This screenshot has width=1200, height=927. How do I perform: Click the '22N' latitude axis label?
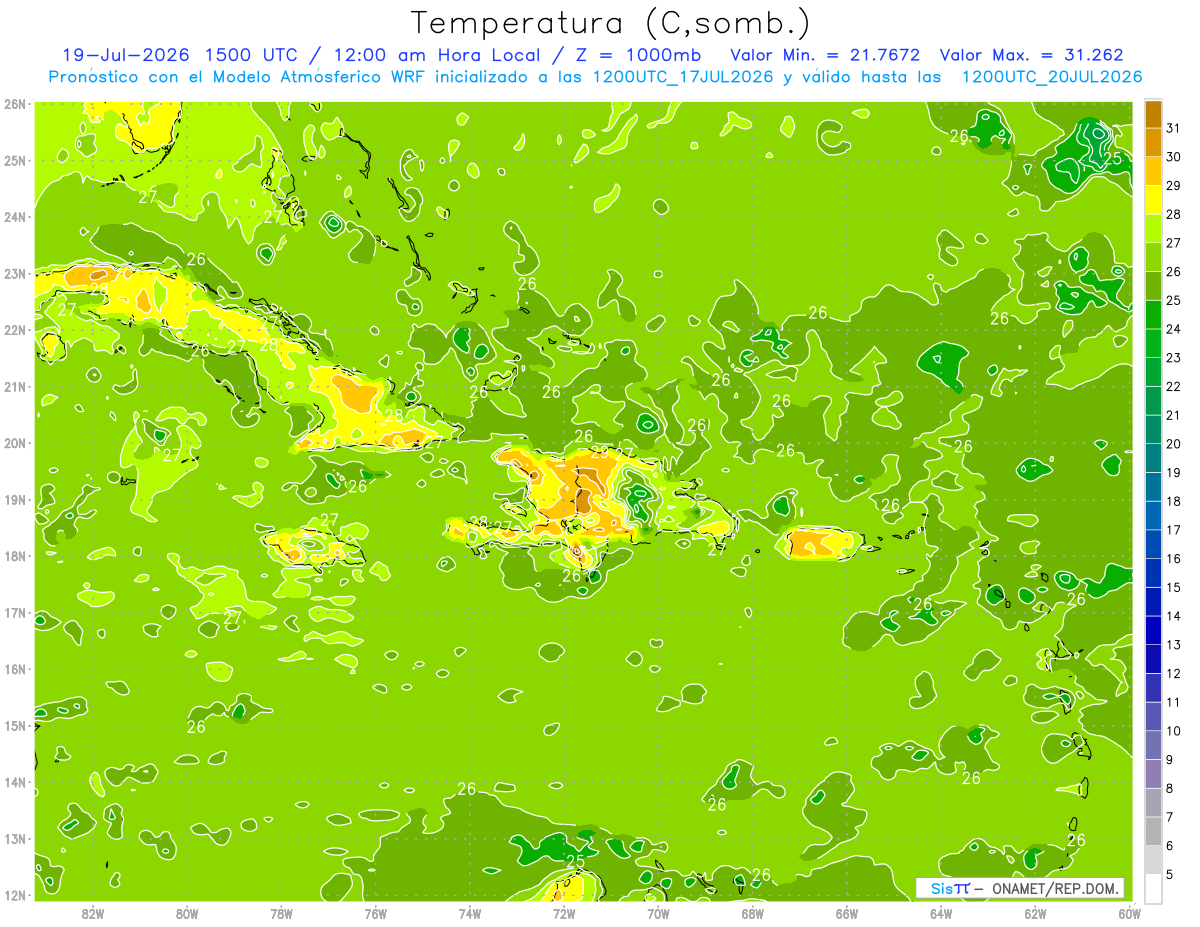click(15, 330)
